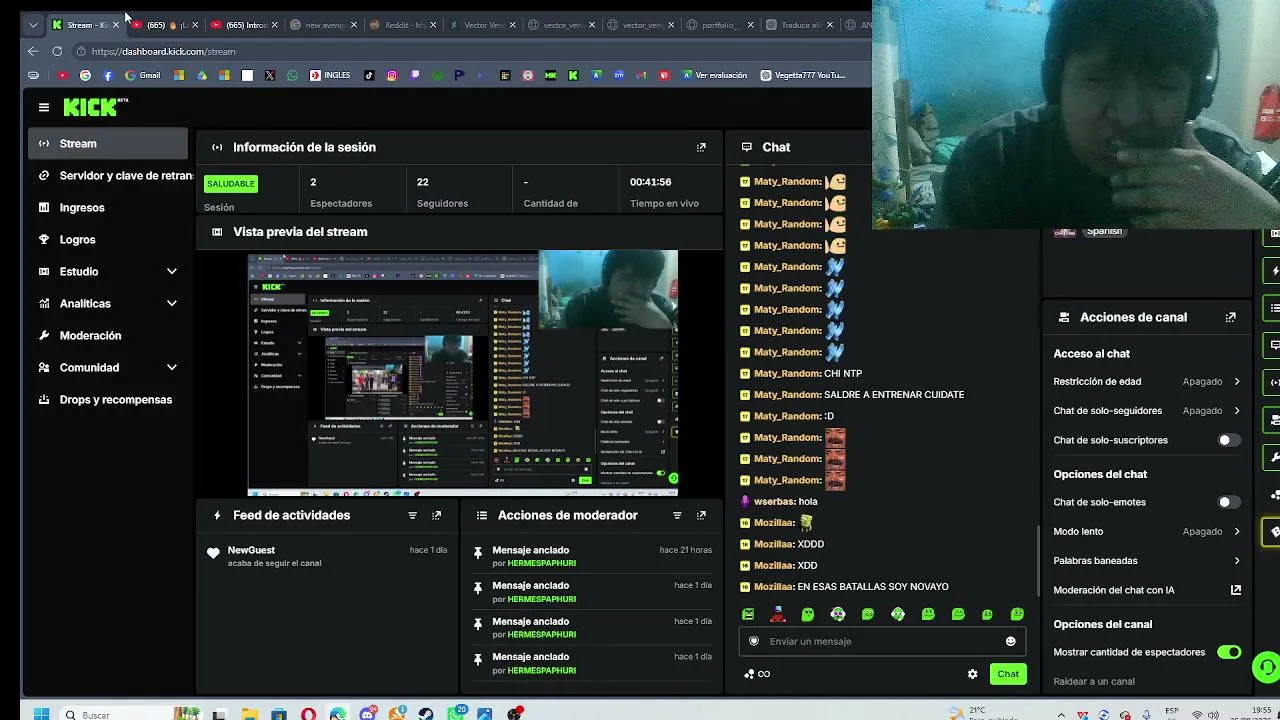Open Modo lento options
Viewport: 1280px width, 720px height.
(x=1147, y=531)
